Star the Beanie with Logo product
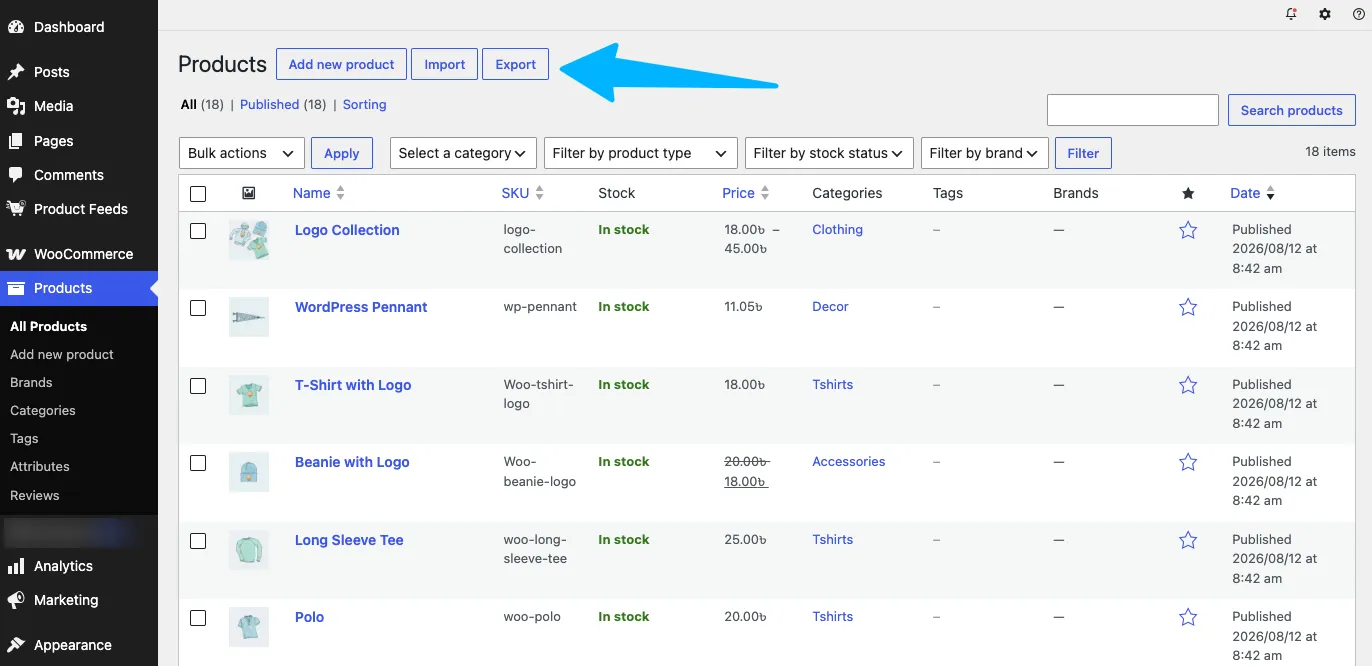This screenshot has height=666, width=1372. click(1188, 462)
